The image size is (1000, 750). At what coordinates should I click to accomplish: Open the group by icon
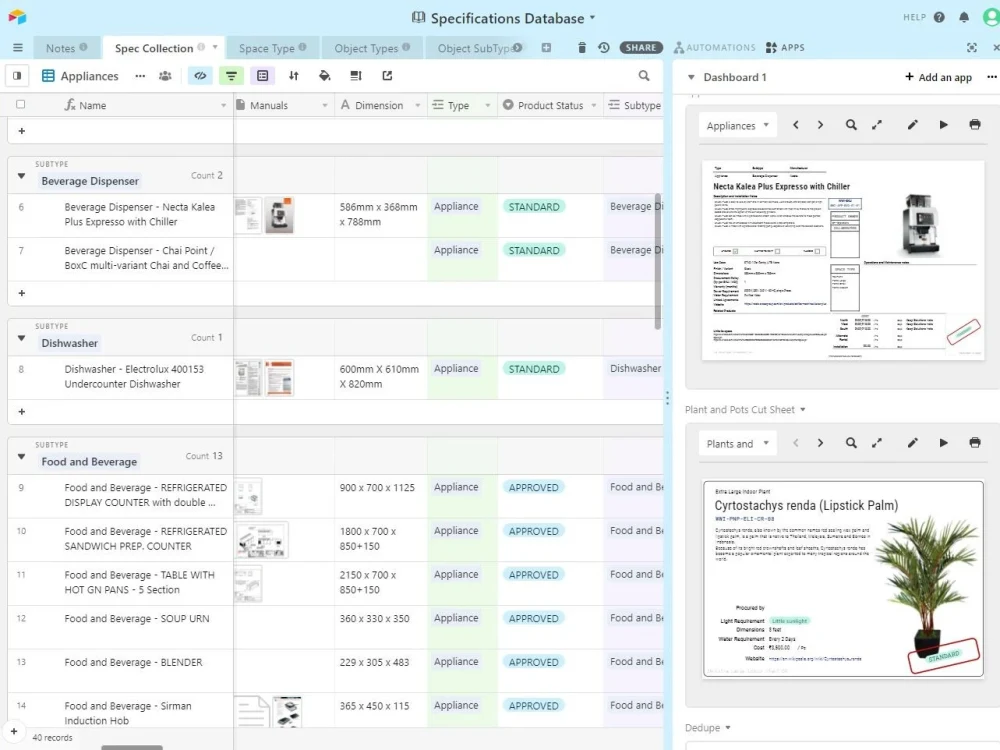[263, 76]
